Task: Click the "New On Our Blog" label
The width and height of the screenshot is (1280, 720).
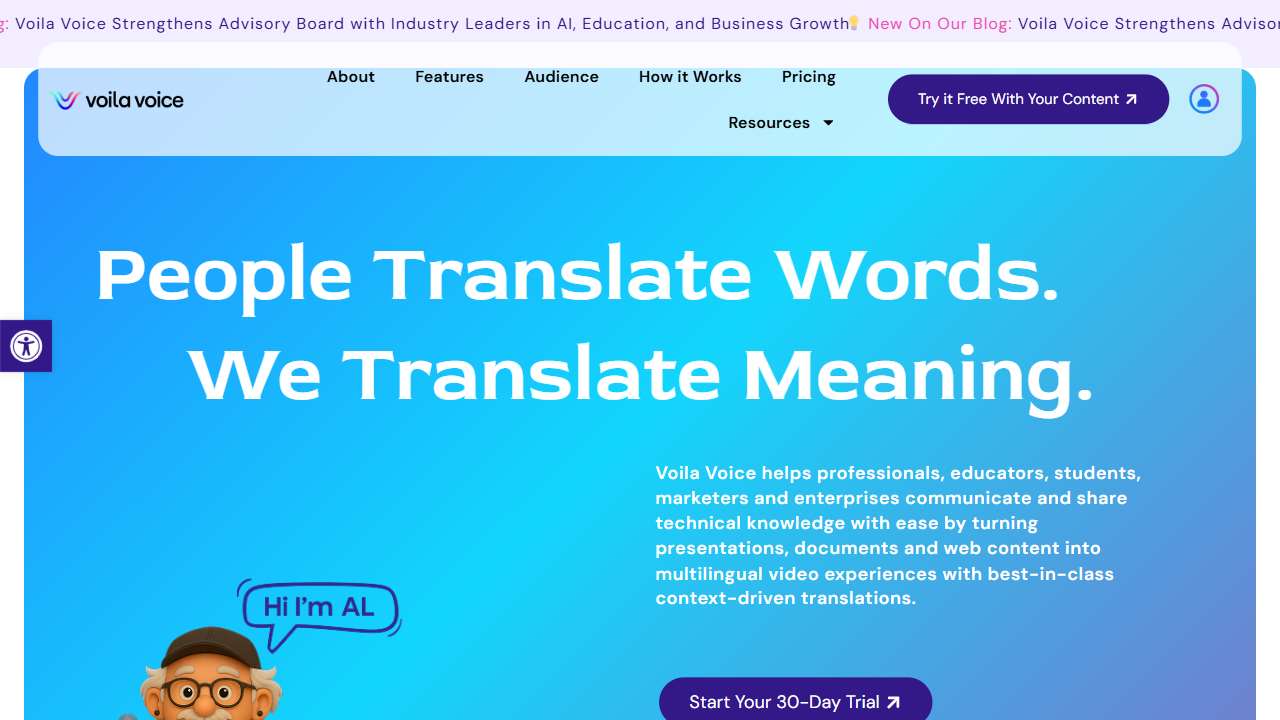Action: 938,24
